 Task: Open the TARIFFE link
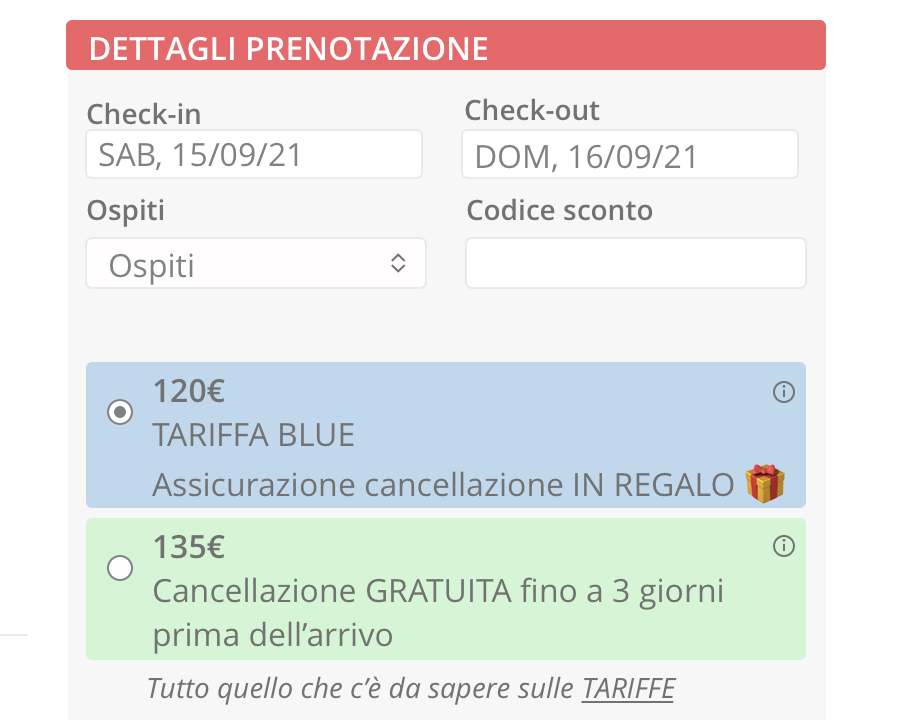click(x=628, y=688)
